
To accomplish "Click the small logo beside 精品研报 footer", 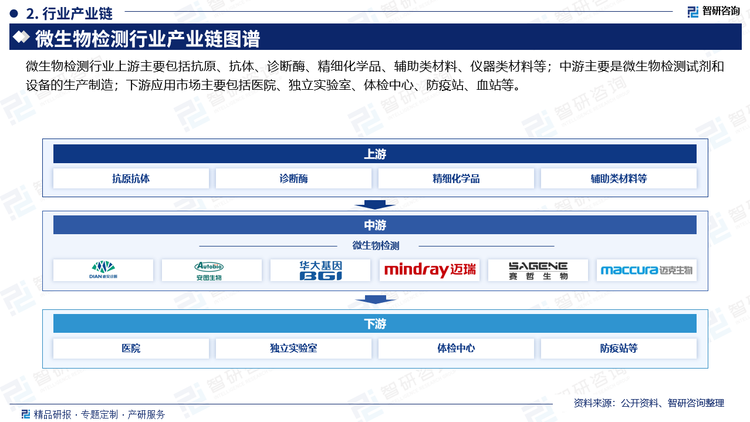I will click(26, 414).
